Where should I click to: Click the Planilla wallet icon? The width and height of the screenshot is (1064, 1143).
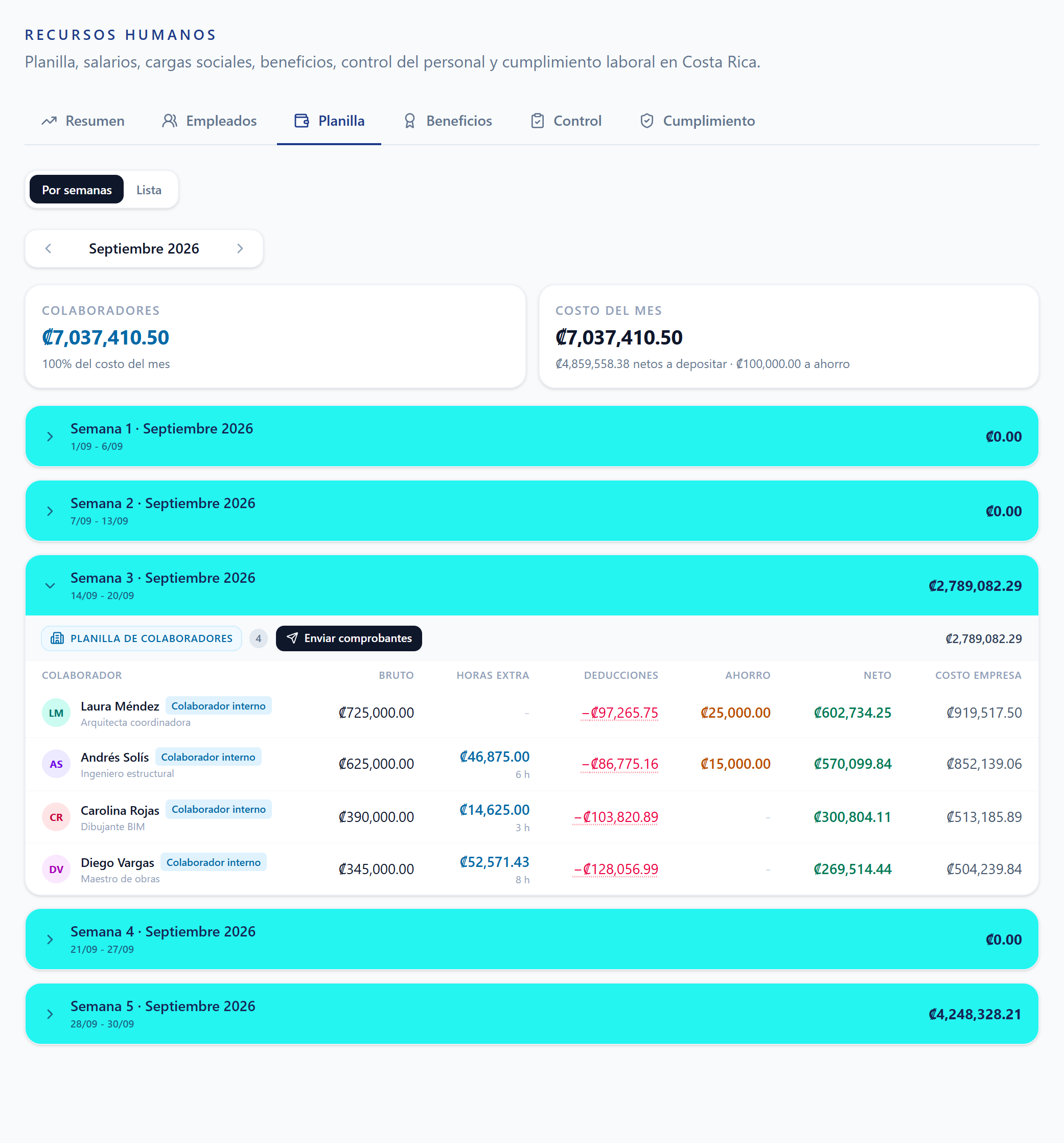point(302,121)
